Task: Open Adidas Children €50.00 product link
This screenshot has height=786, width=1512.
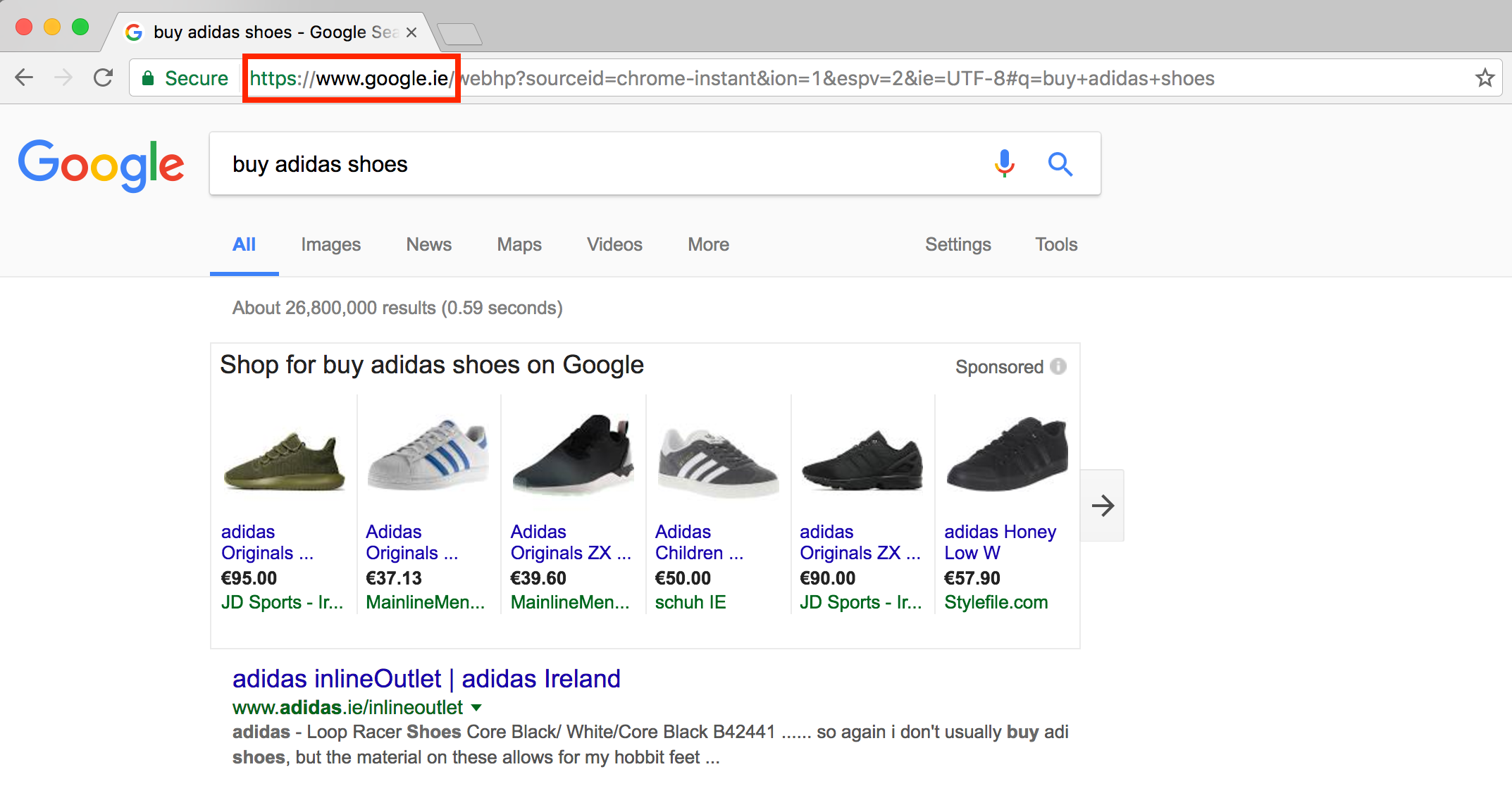Action: coord(699,542)
